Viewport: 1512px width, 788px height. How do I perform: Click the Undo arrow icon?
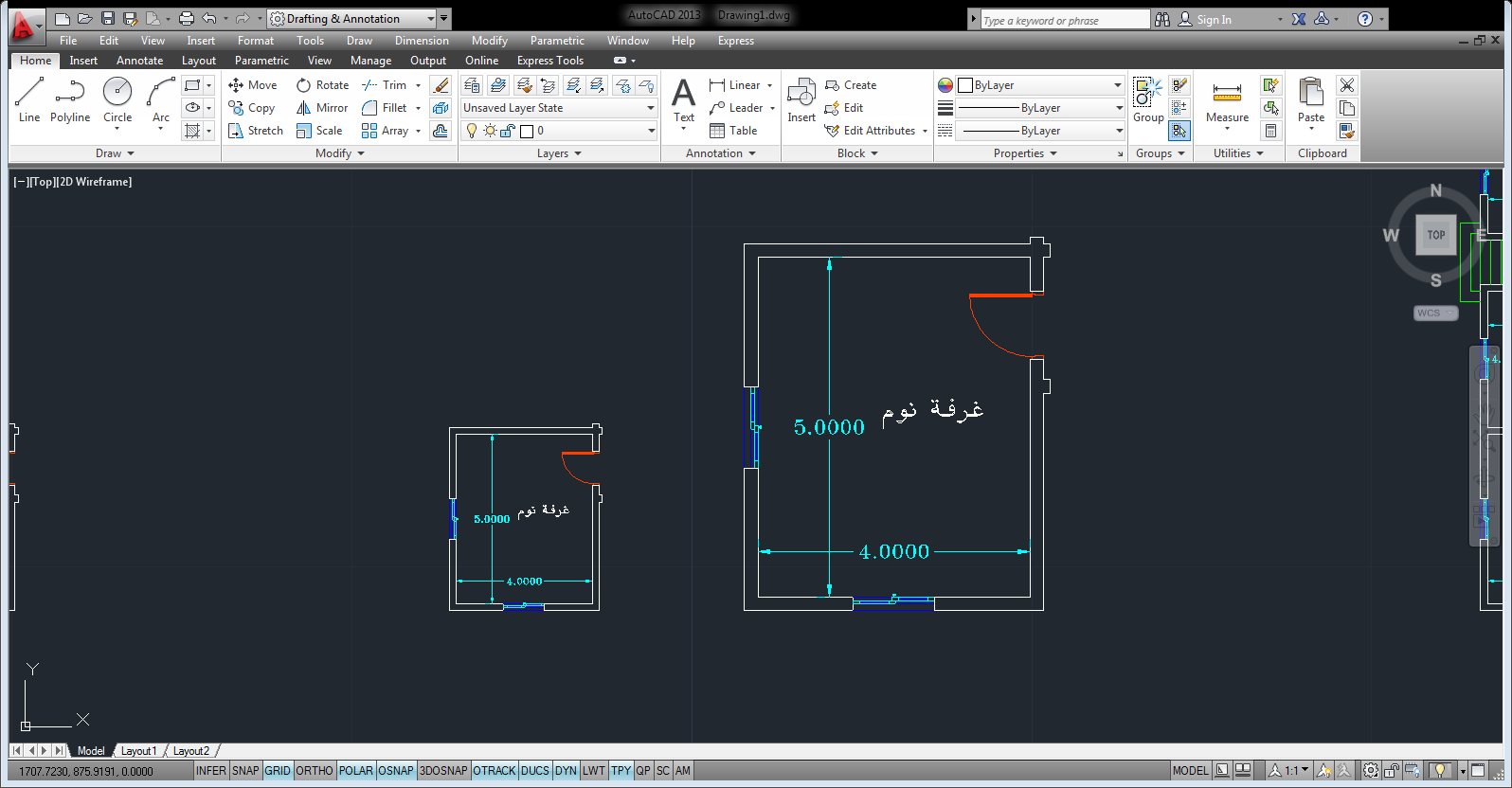[x=209, y=19]
